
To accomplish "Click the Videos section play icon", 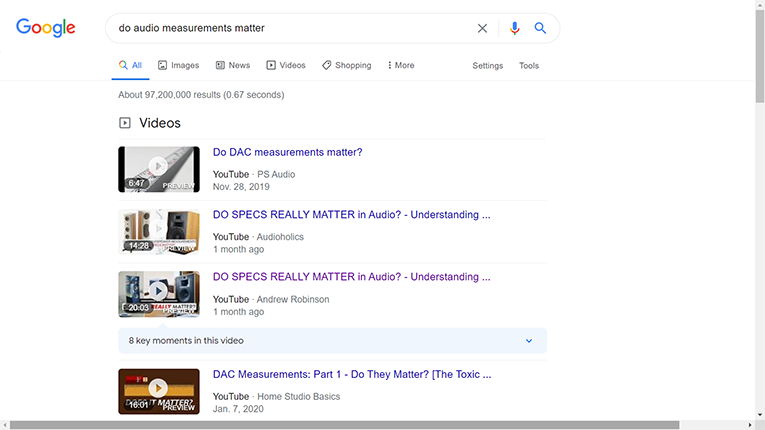I will pos(125,123).
